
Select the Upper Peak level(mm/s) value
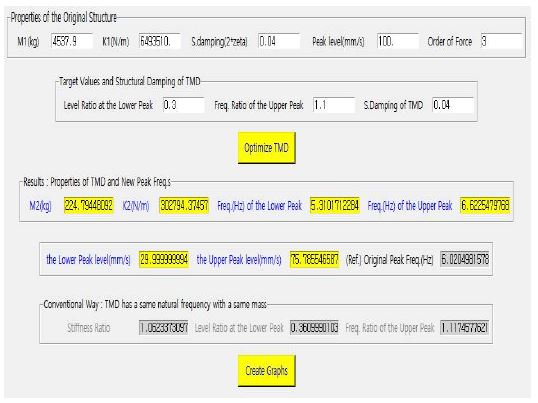pyautogui.click(x=314, y=259)
